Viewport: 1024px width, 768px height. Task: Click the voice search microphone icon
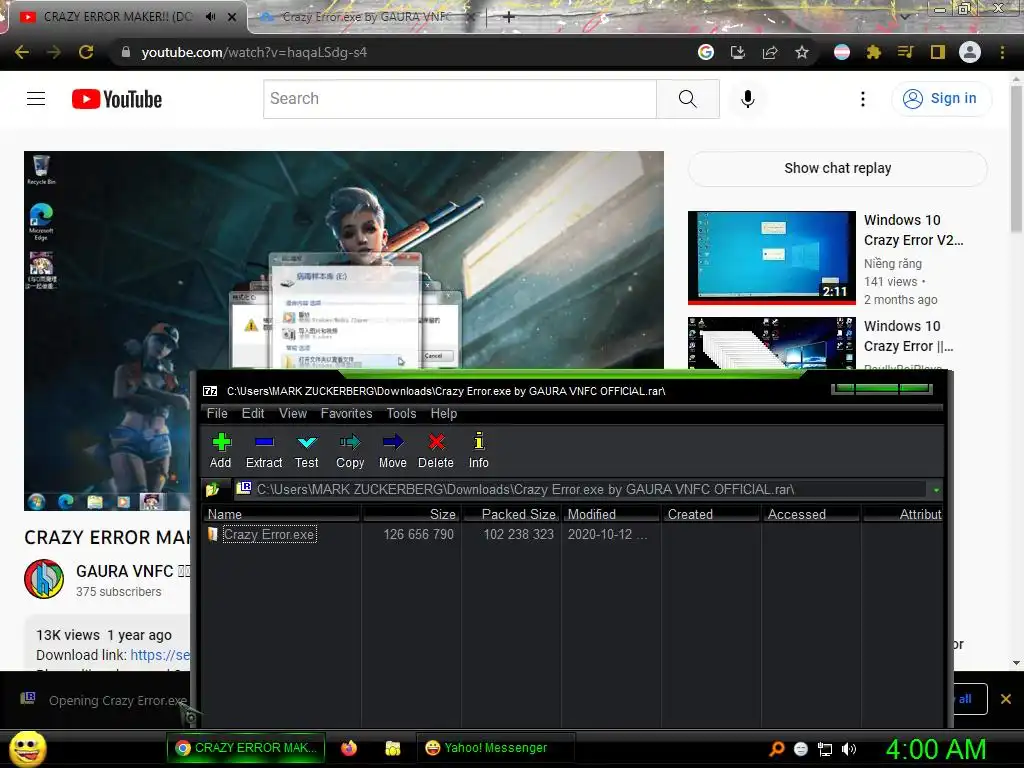[x=748, y=99]
